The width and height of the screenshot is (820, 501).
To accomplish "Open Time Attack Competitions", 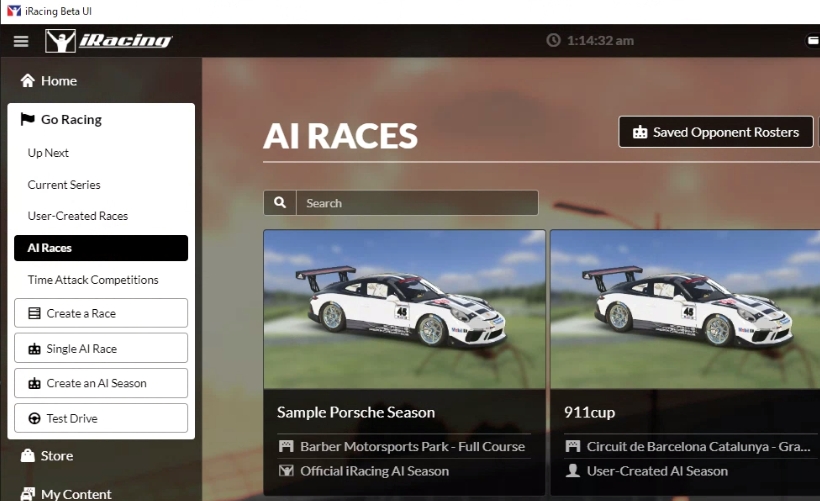I will click(93, 280).
